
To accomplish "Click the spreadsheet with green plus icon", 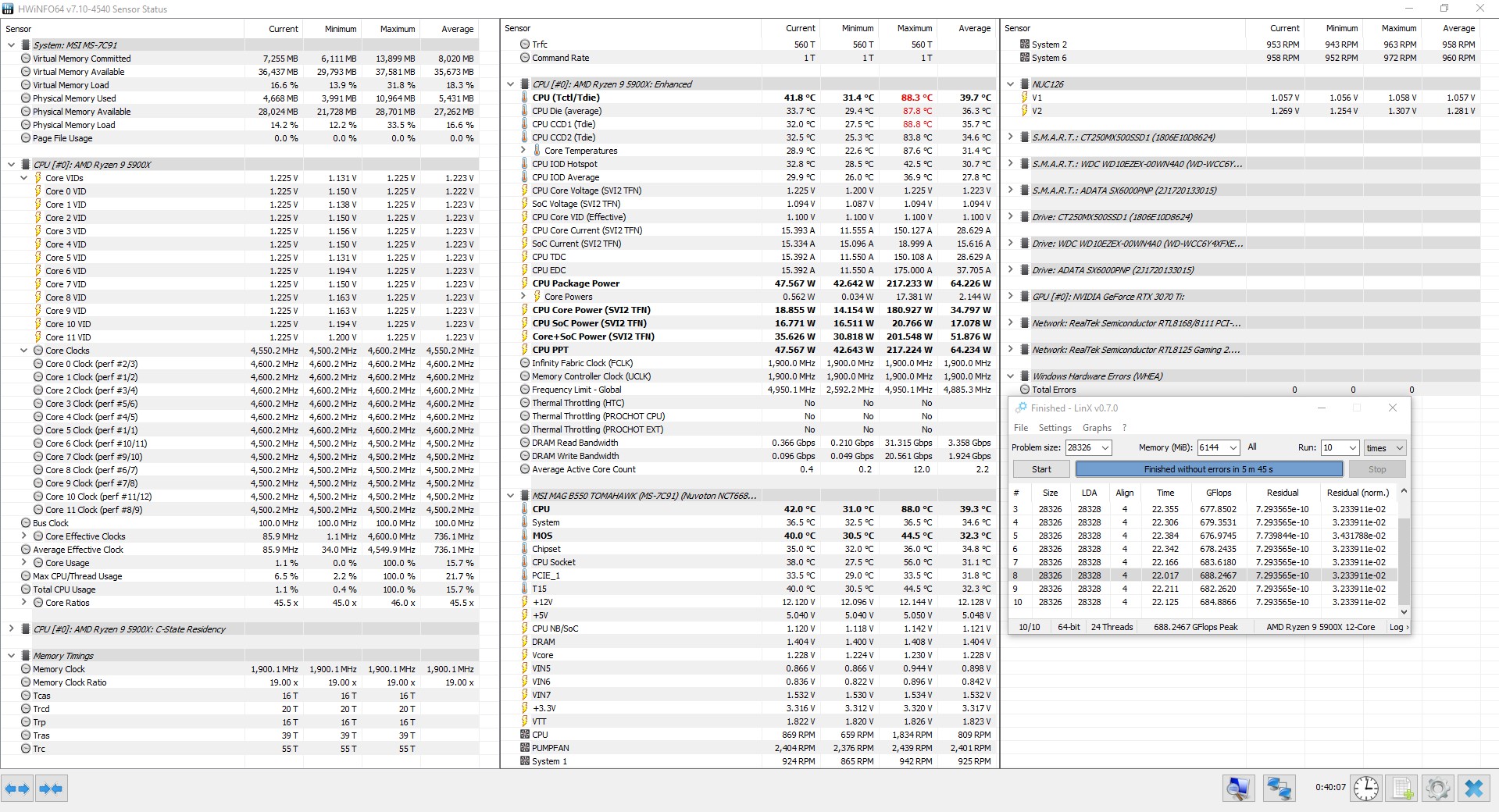I will pyautogui.click(x=1402, y=789).
